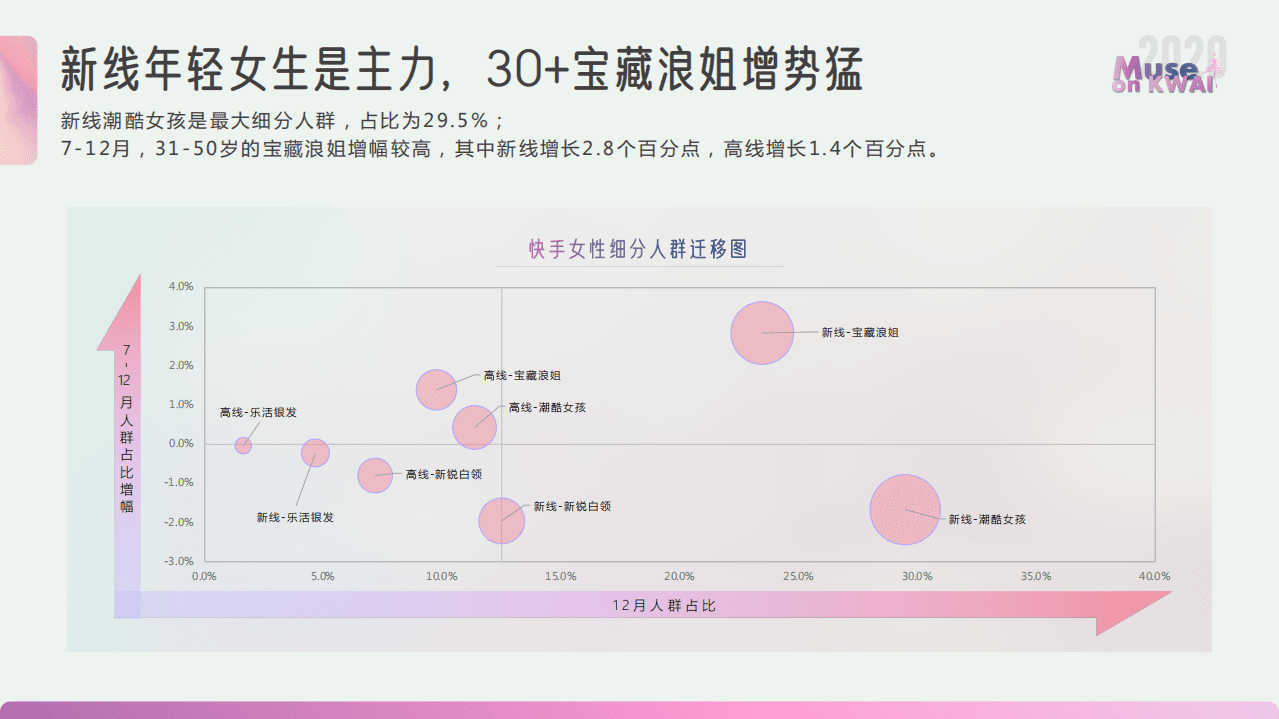Select the 新线-新锐白领 bubble
The width and height of the screenshot is (1279, 719).
(500, 521)
